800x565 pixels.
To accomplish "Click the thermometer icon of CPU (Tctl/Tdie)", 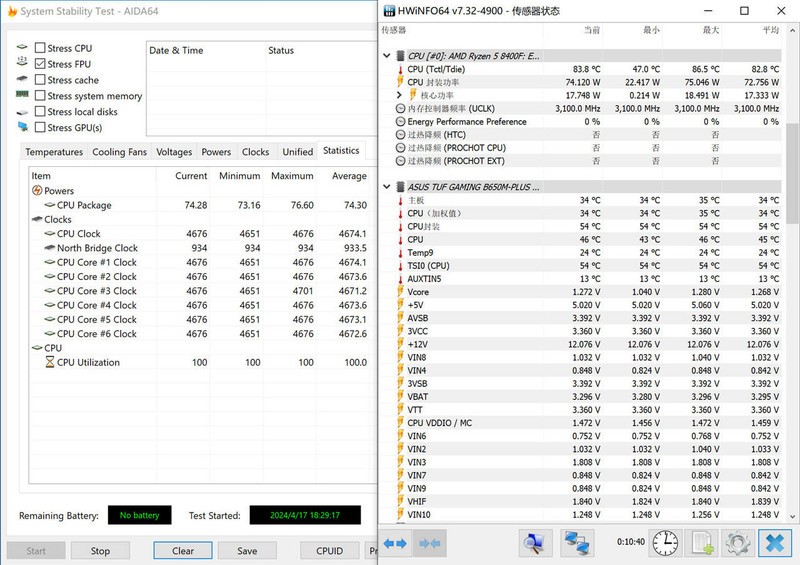I will point(401,69).
